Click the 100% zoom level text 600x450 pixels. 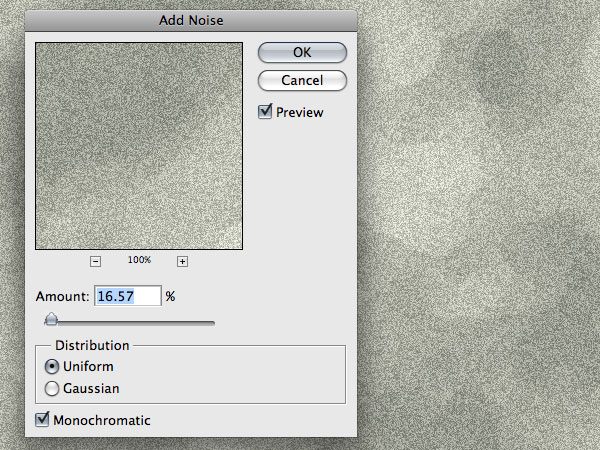(x=139, y=260)
